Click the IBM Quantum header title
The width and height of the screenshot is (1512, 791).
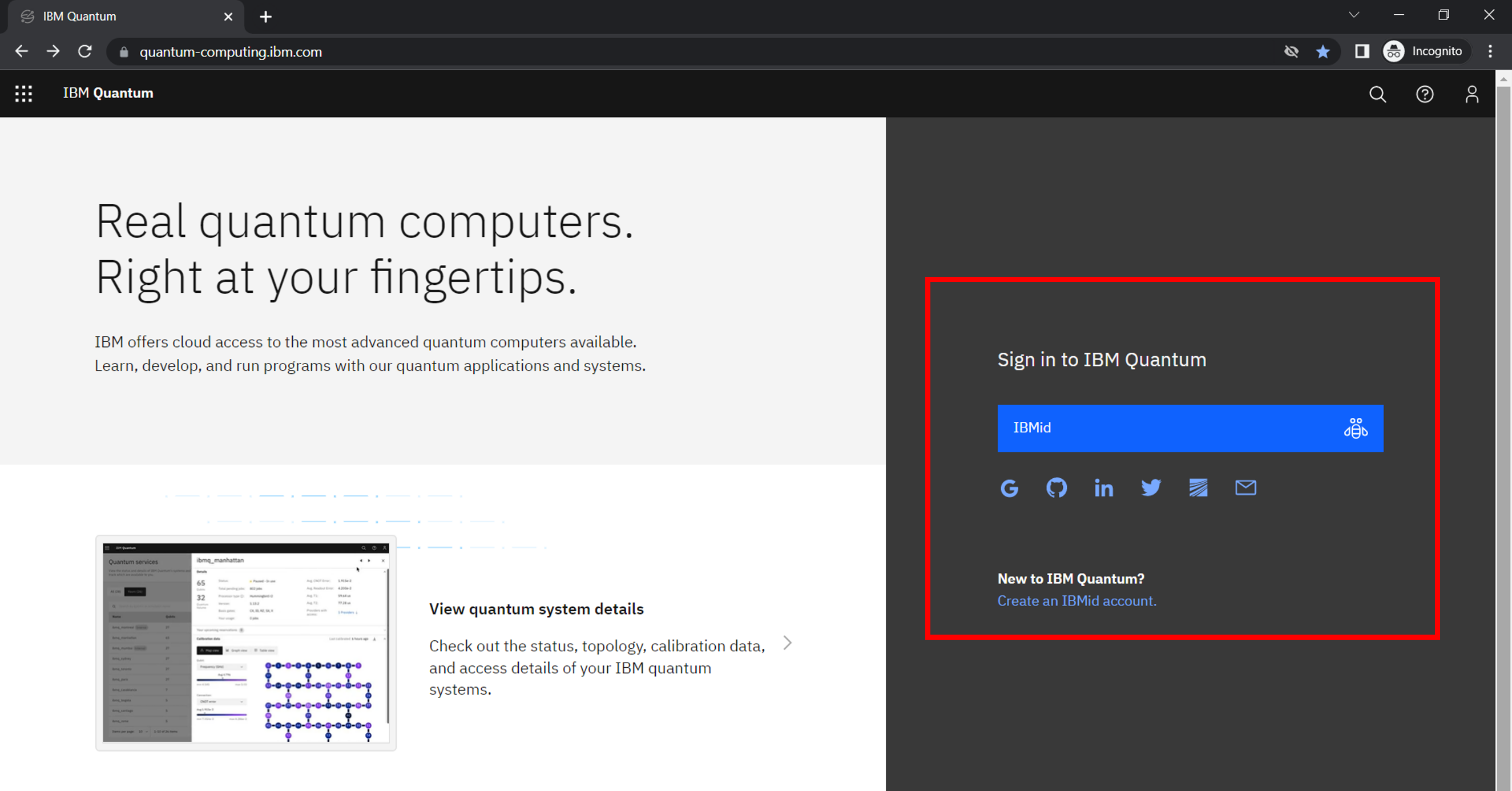coord(108,92)
